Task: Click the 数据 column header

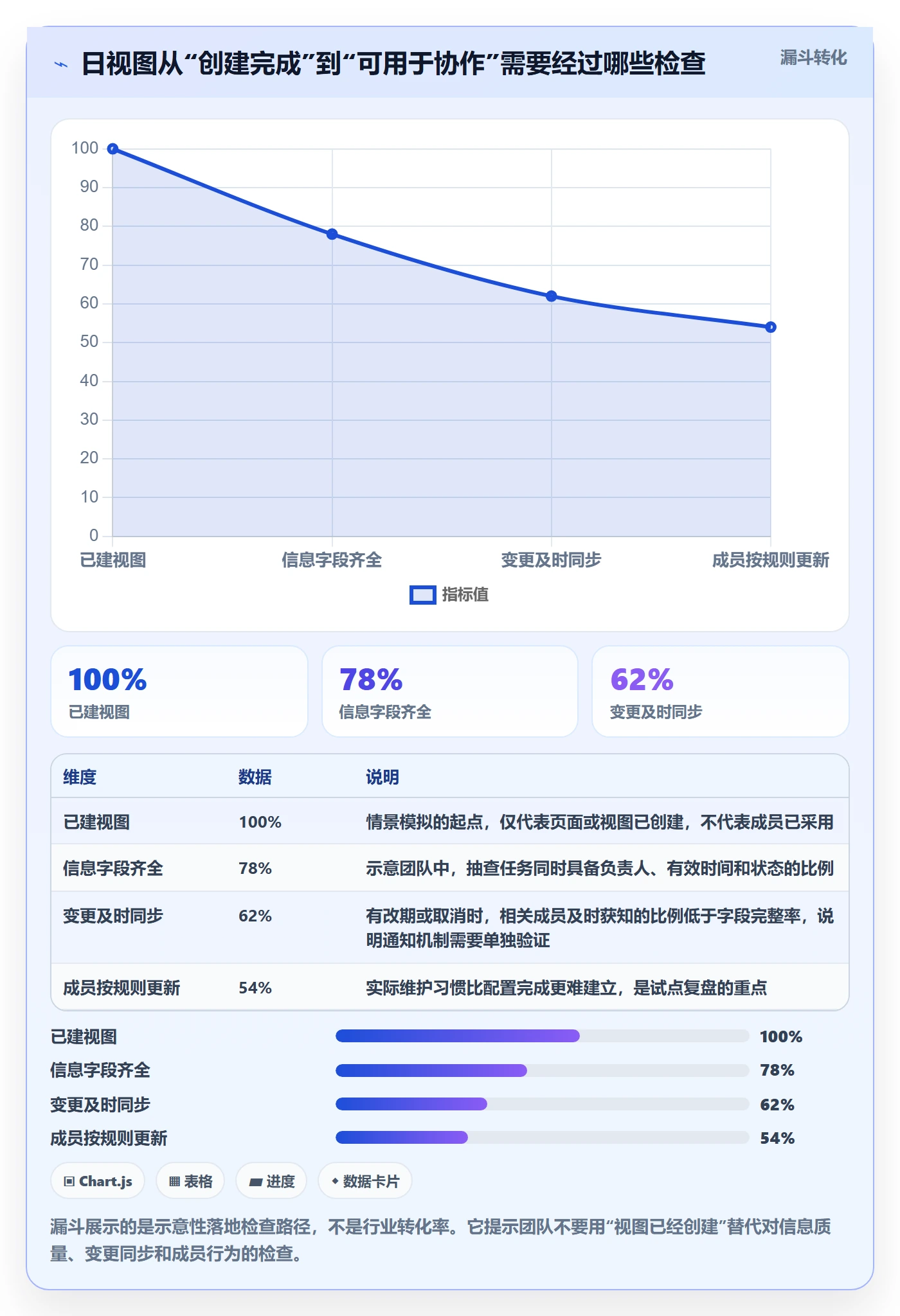Action: pyautogui.click(x=255, y=777)
